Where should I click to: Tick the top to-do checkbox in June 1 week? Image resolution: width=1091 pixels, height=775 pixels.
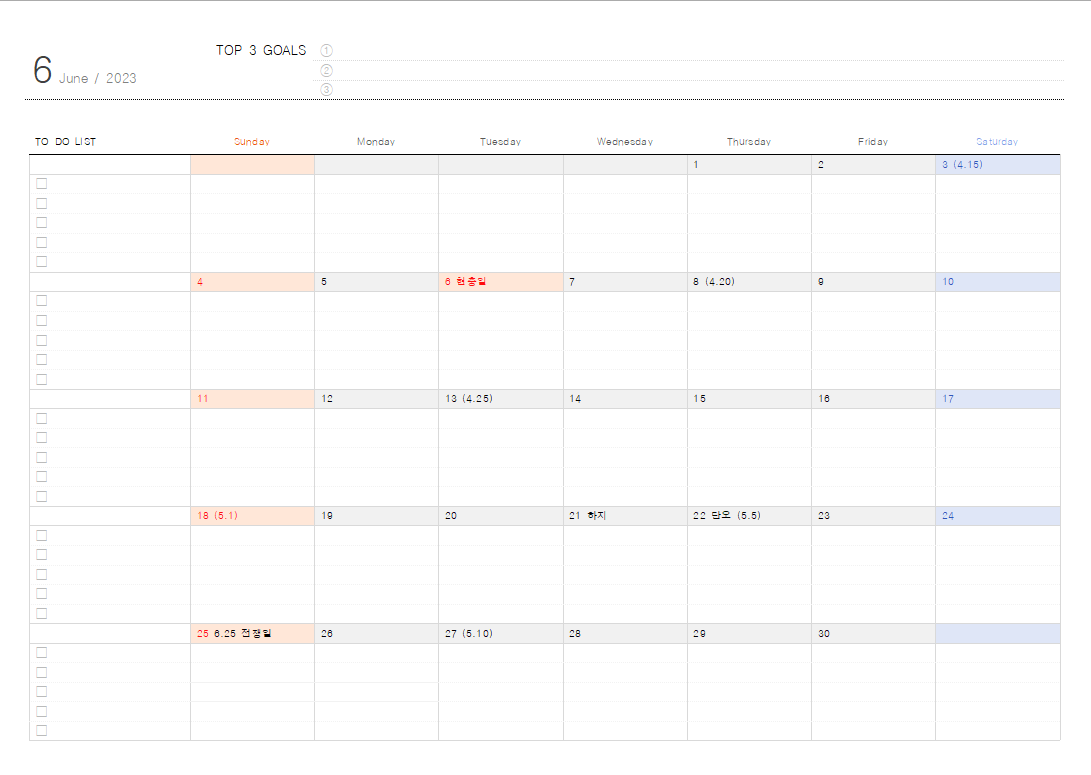(x=42, y=184)
